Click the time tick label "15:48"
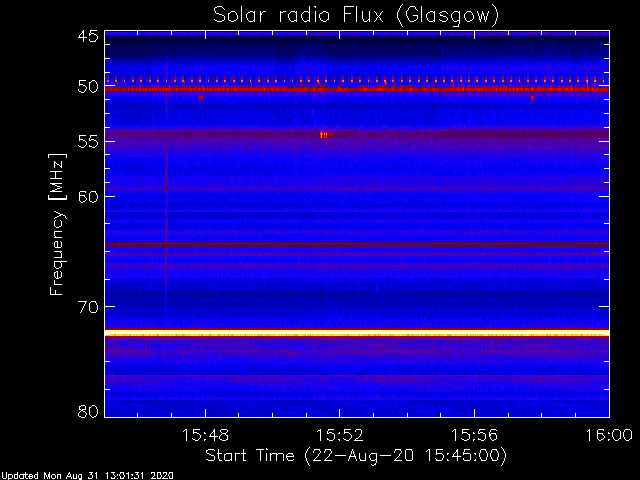640x480 pixels. point(205,435)
